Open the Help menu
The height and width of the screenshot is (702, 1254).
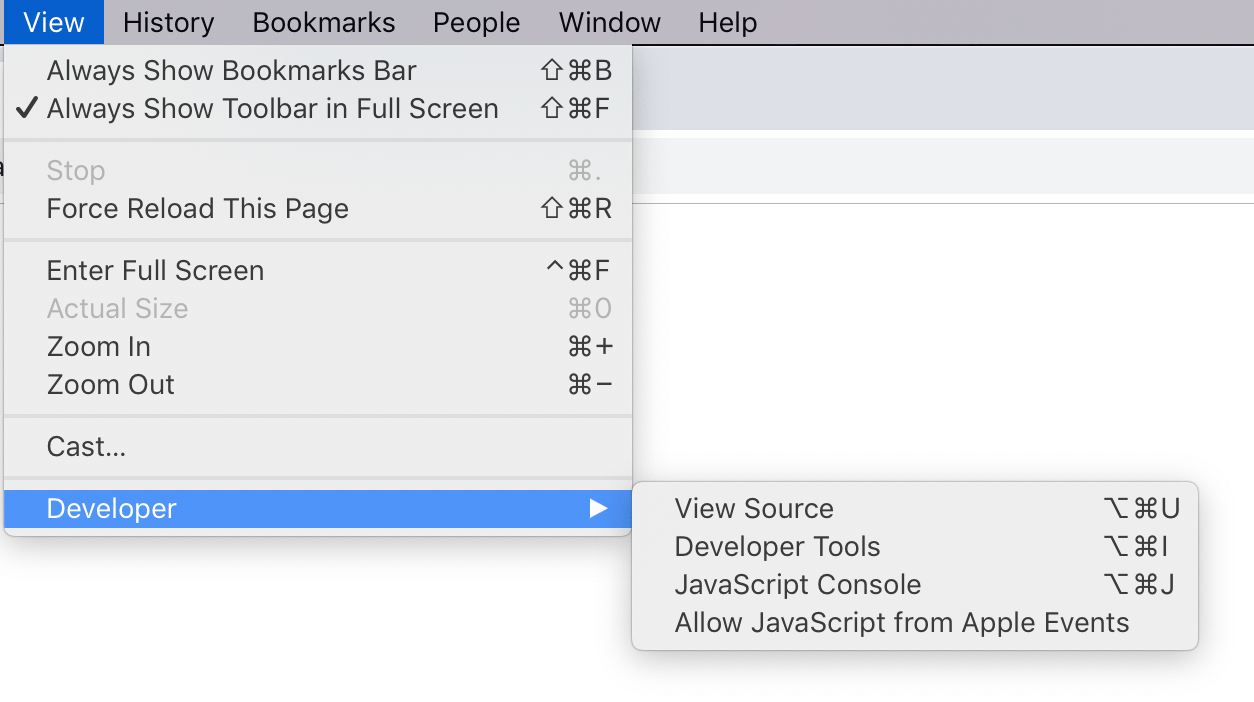click(727, 22)
